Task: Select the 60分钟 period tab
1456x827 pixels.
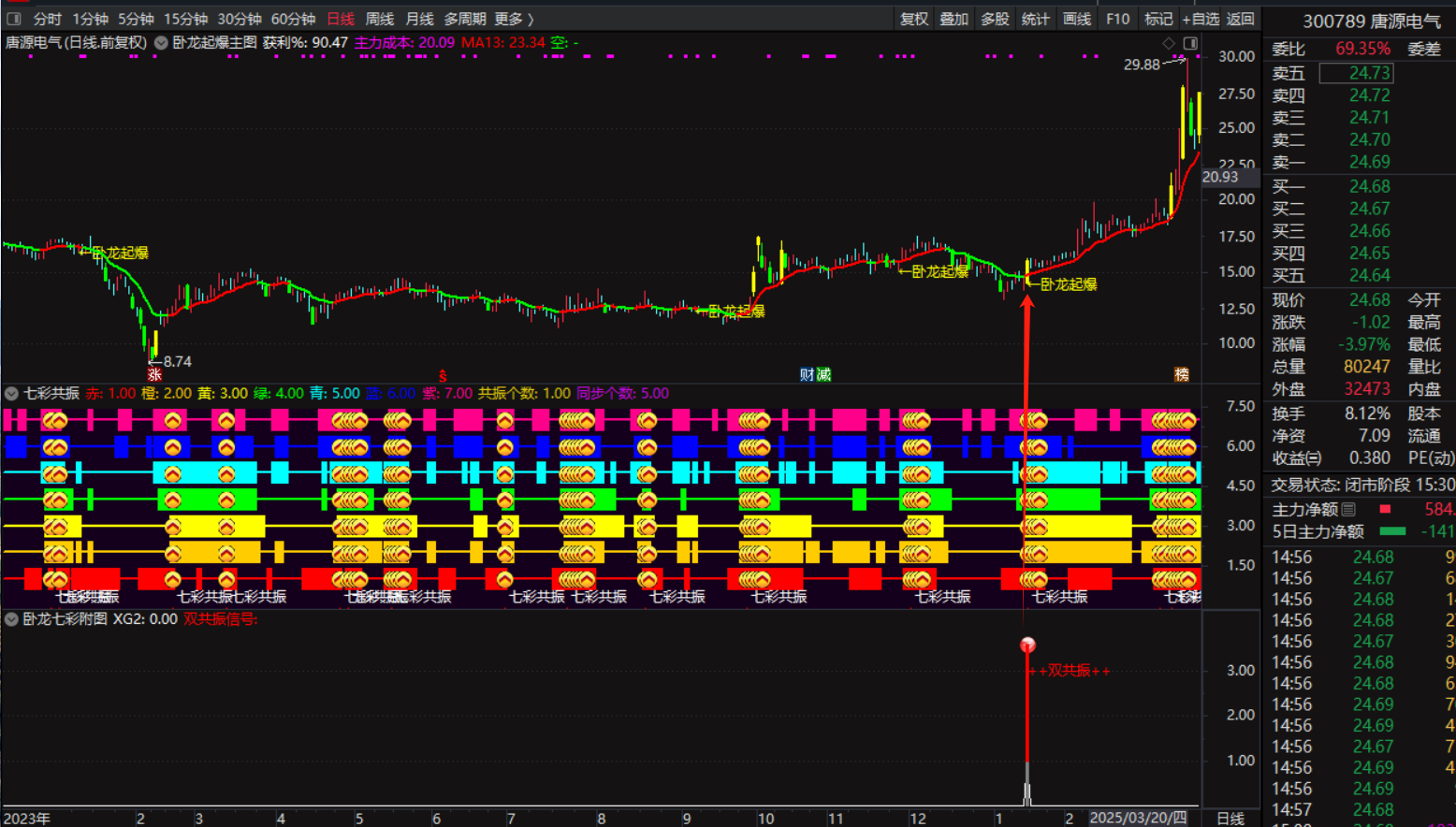Action: click(x=293, y=19)
